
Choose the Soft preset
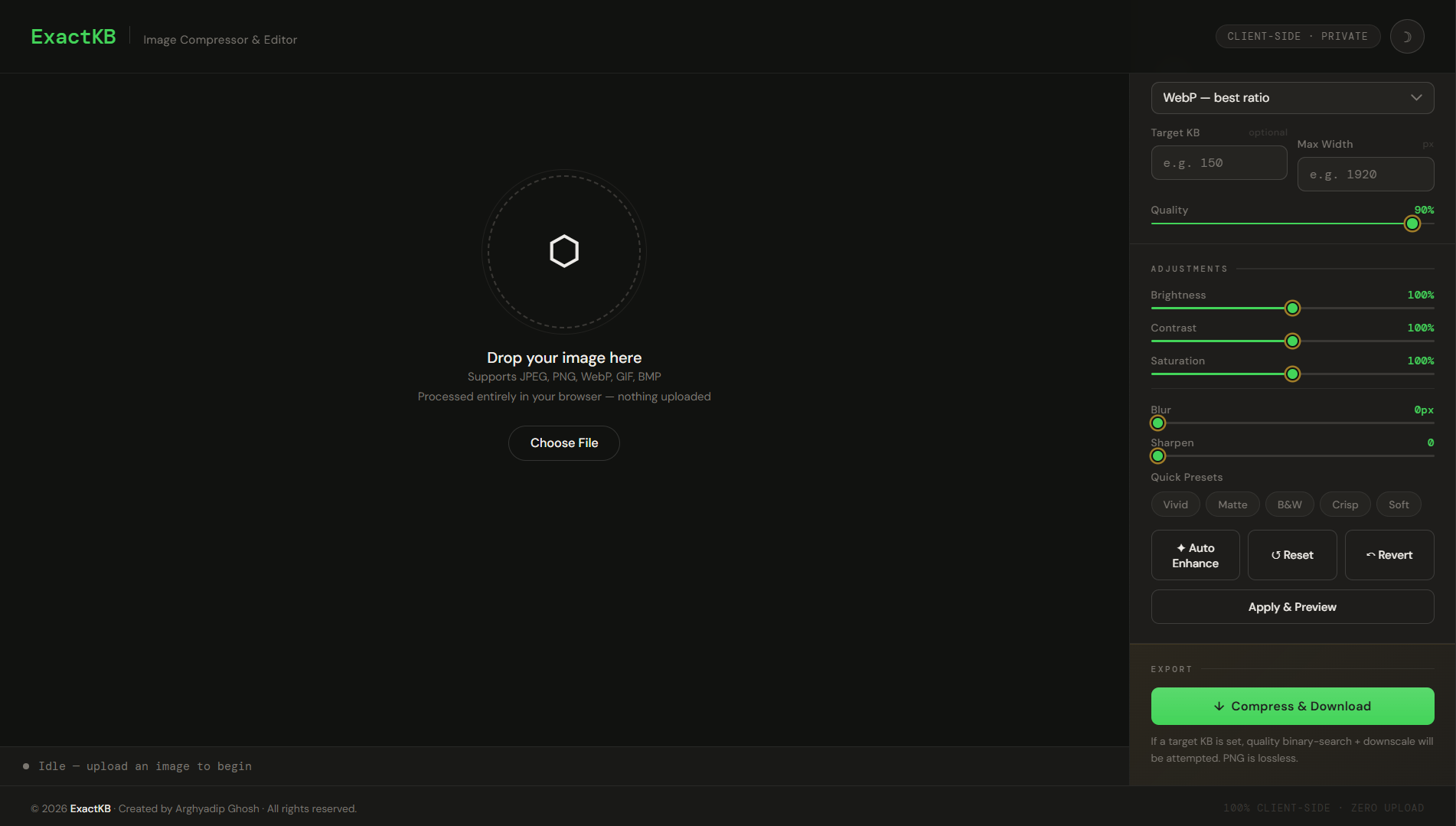1398,504
